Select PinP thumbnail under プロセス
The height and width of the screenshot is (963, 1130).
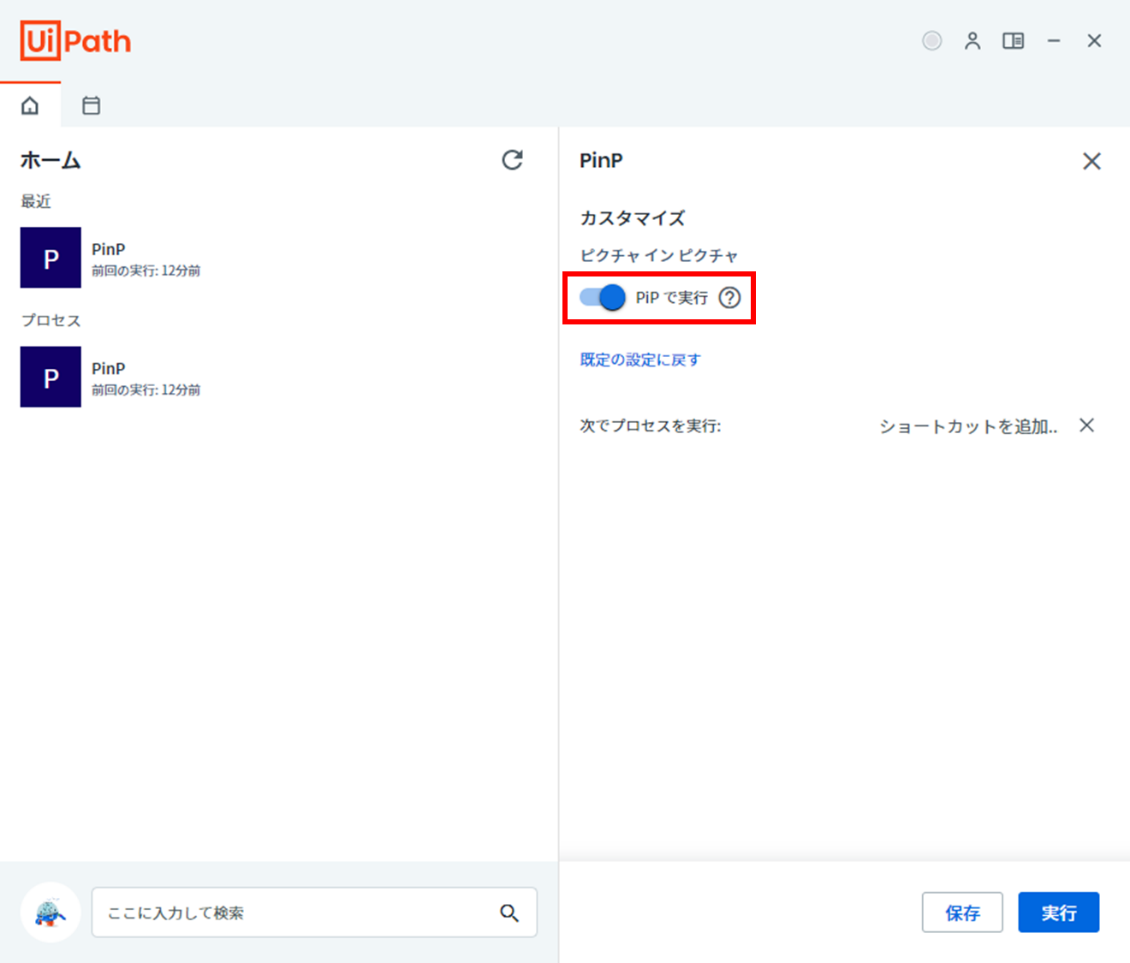coord(50,377)
